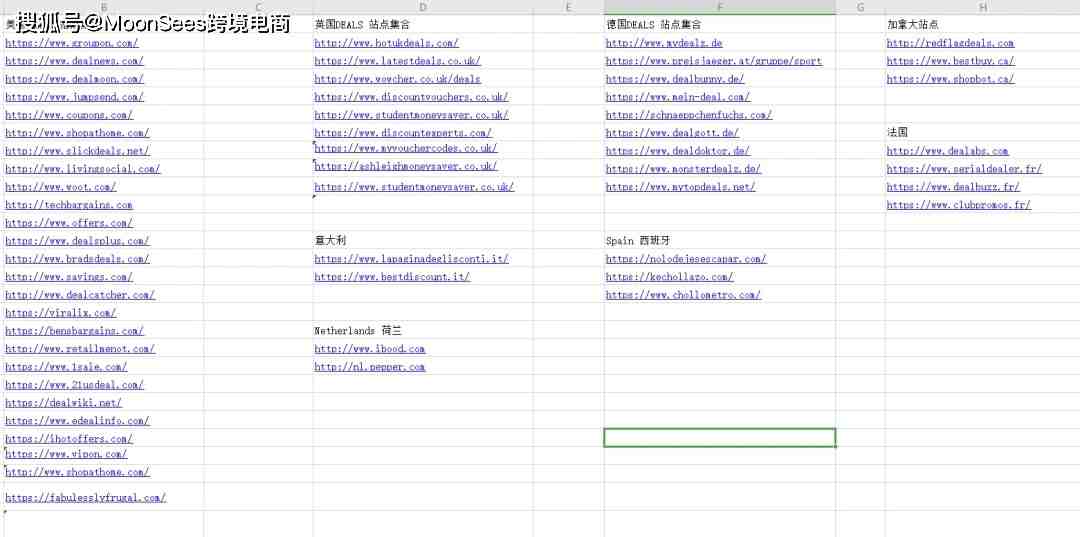Open the techbargains.com link

coord(69,205)
